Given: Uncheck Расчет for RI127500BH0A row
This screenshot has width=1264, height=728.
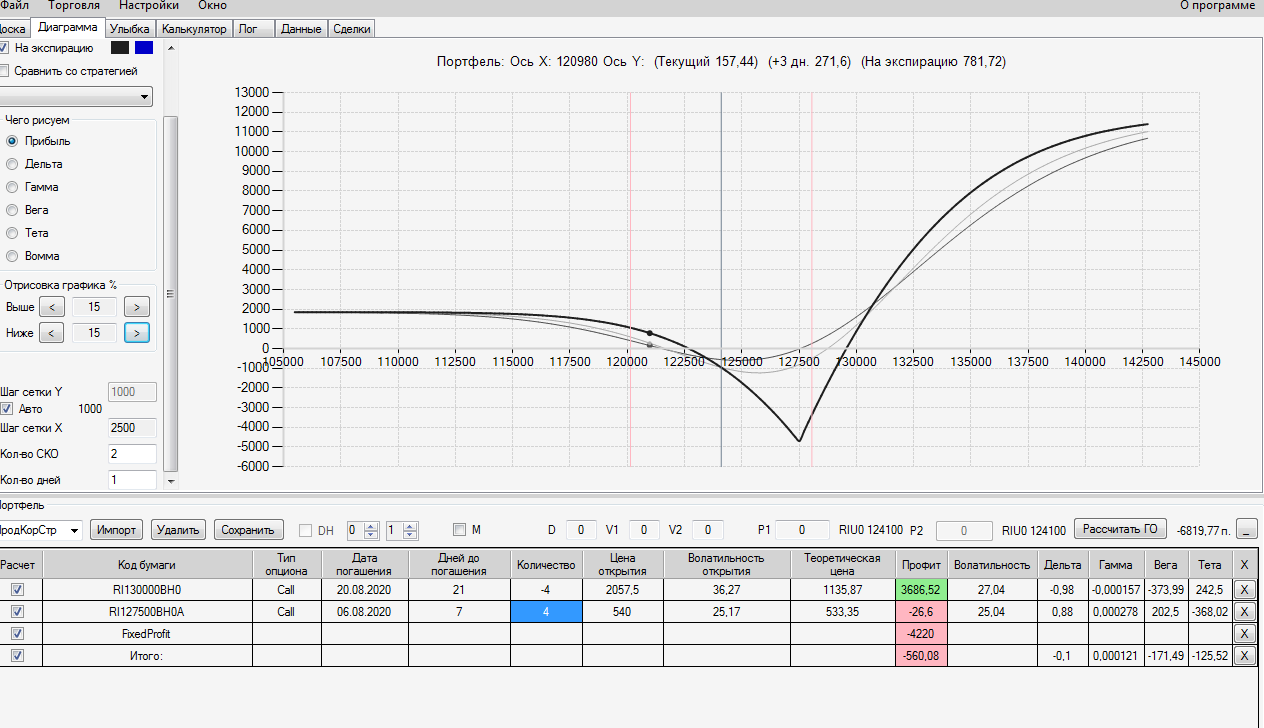Looking at the screenshot, I should [17, 612].
